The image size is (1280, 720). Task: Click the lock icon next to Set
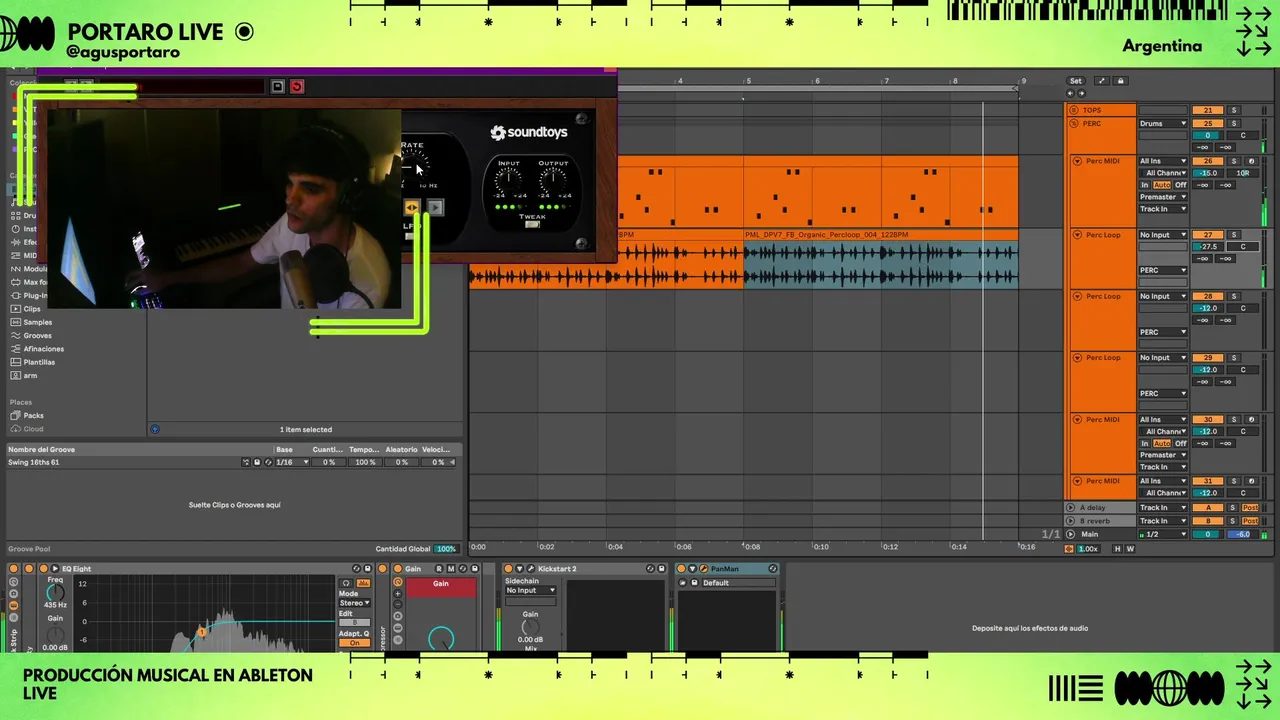(x=1121, y=81)
